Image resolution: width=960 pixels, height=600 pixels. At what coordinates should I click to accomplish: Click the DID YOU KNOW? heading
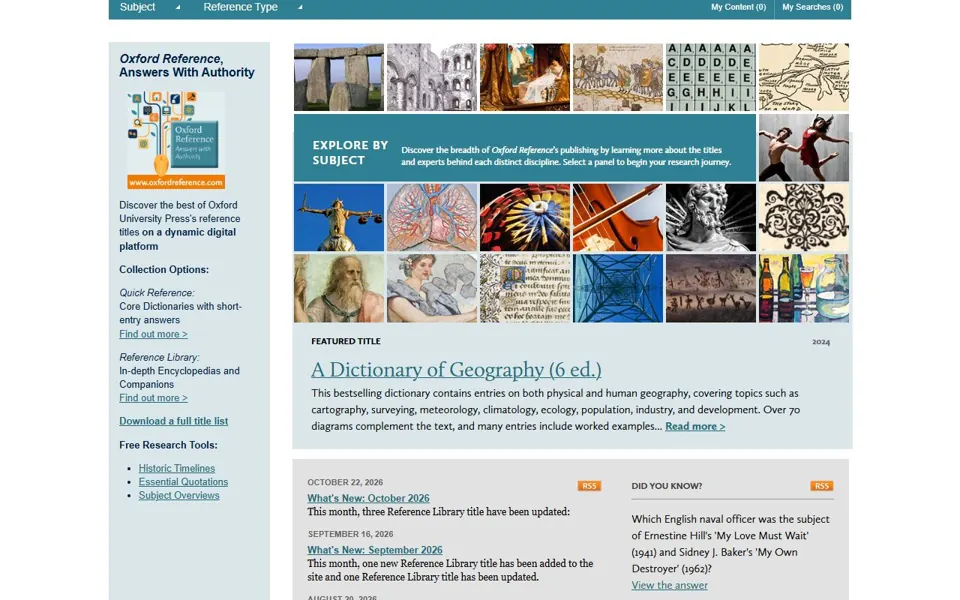tap(667, 486)
